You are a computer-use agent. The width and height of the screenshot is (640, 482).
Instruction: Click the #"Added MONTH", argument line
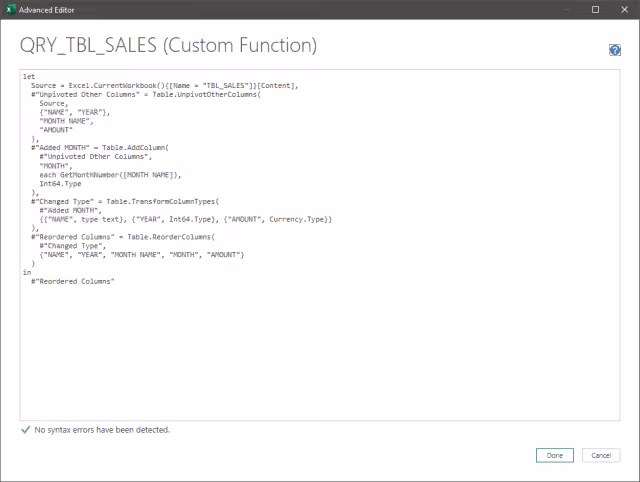coord(71,211)
